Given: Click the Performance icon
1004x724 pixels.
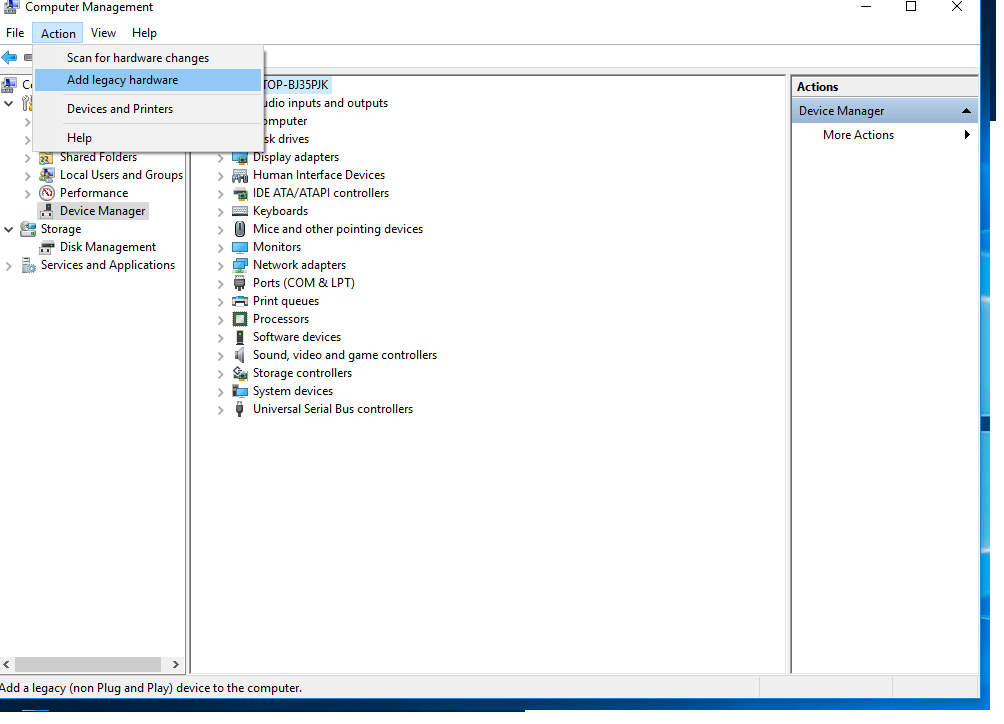Looking at the screenshot, I should point(47,193).
